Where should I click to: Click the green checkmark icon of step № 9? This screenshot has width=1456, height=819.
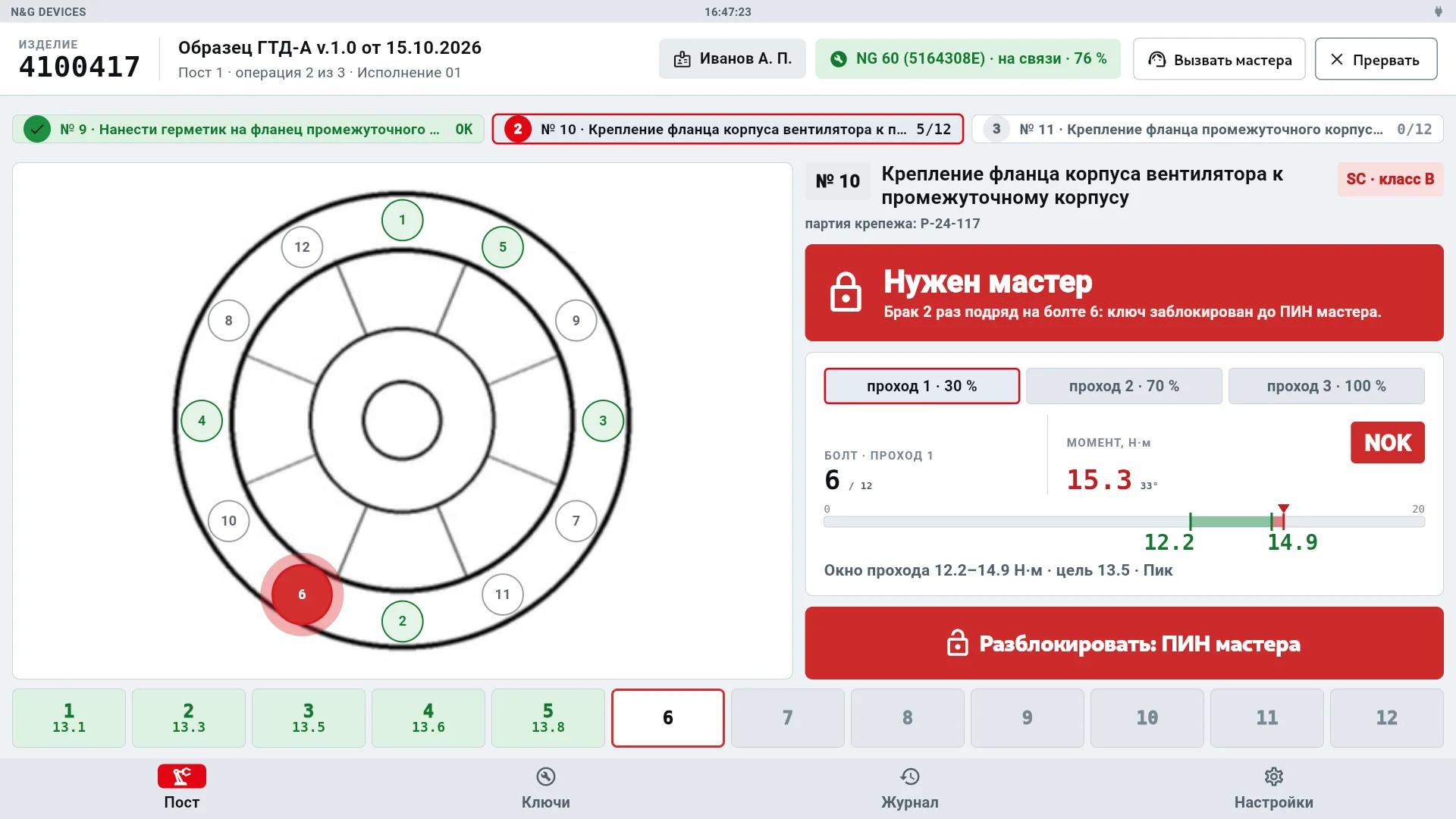(x=36, y=129)
